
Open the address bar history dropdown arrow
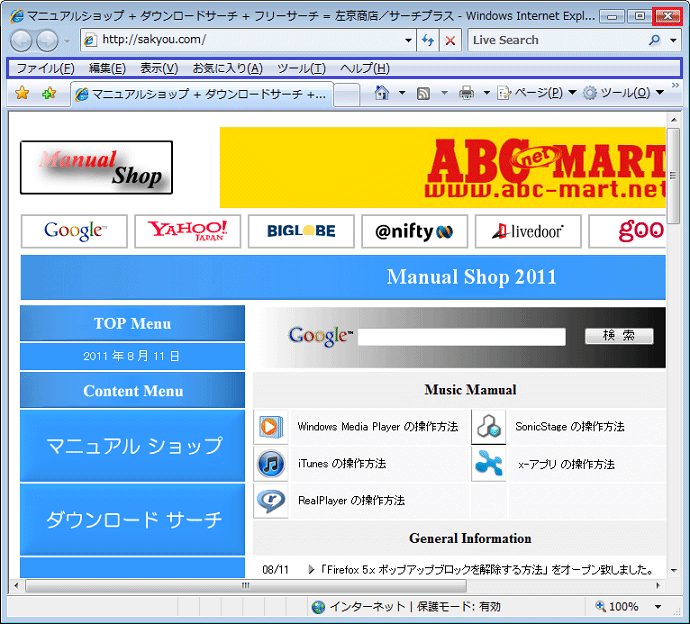click(x=408, y=40)
